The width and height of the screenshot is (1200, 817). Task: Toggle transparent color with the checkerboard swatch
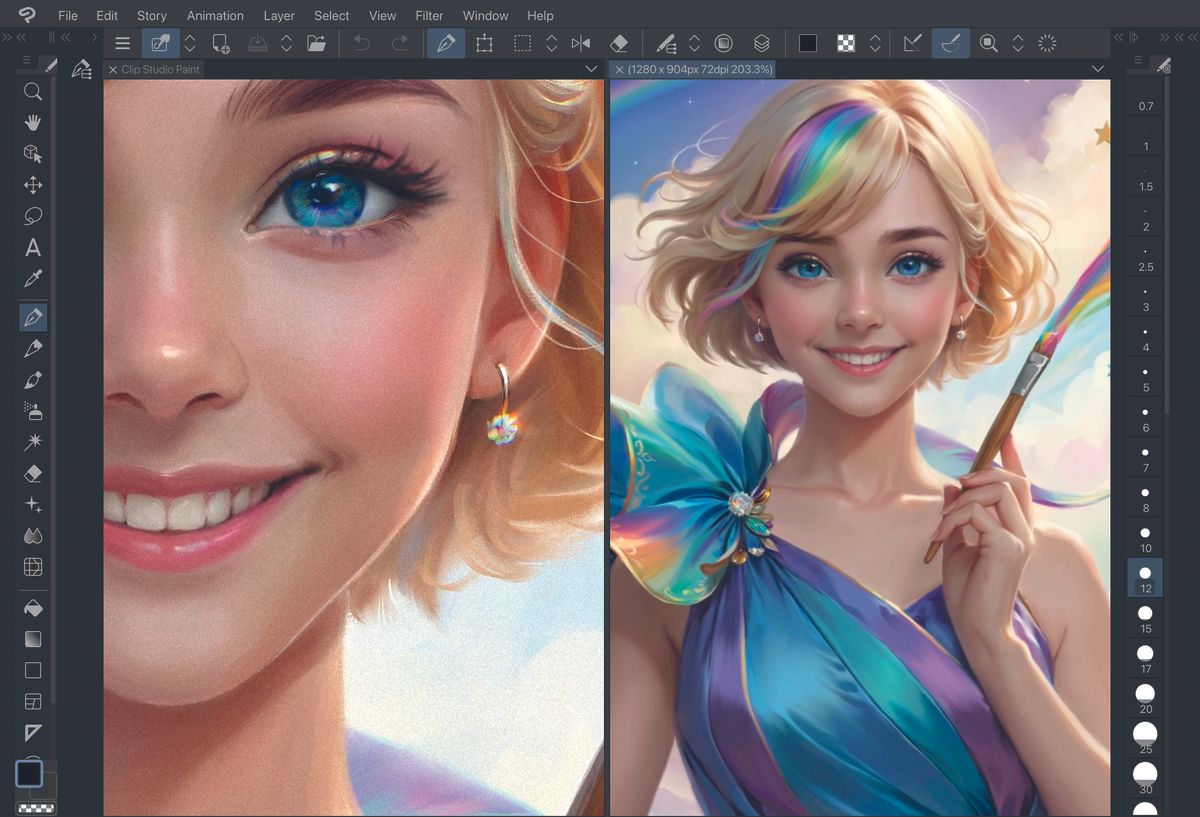click(845, 43)
